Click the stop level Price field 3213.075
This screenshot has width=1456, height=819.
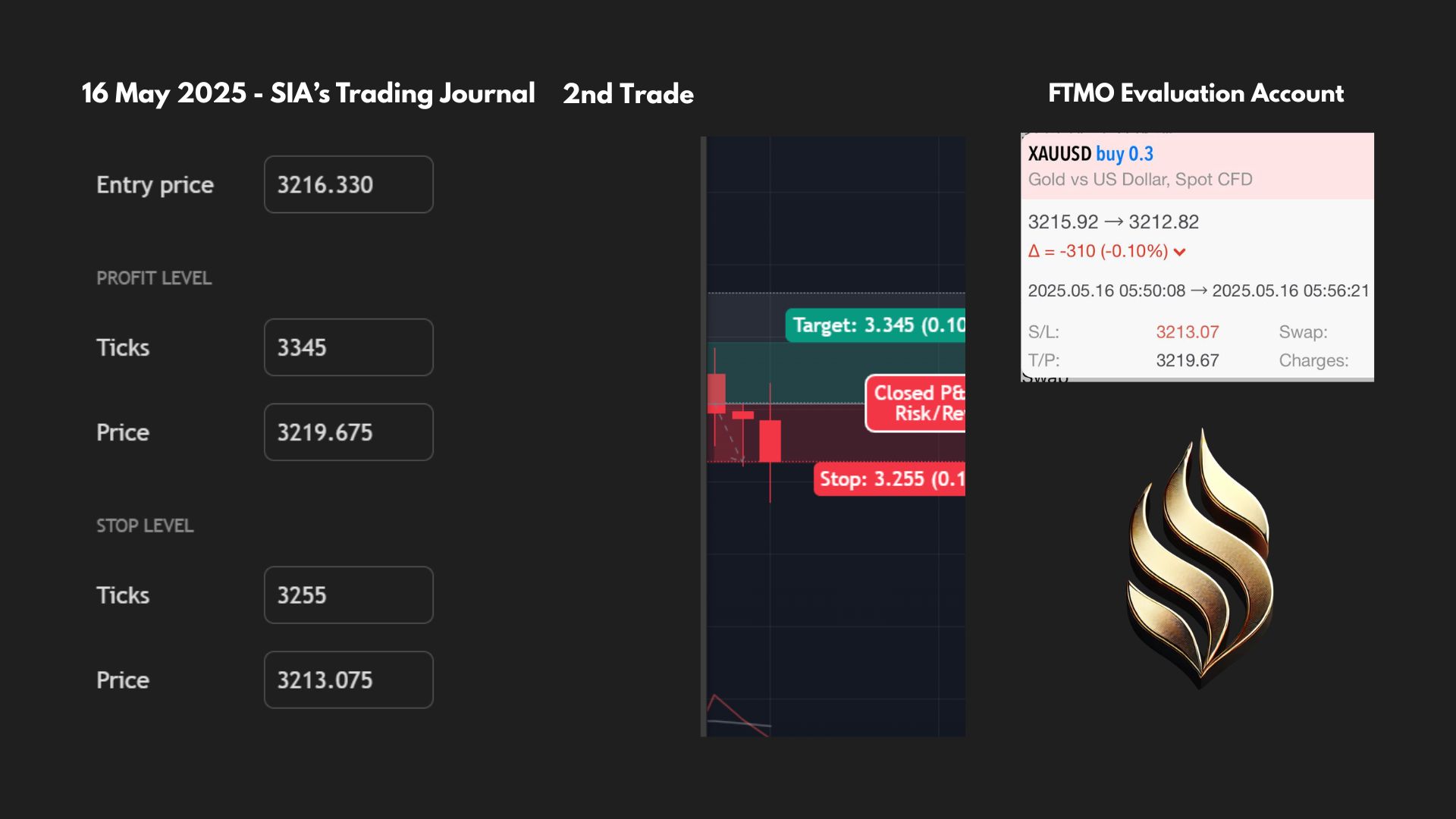pos(348,680)
